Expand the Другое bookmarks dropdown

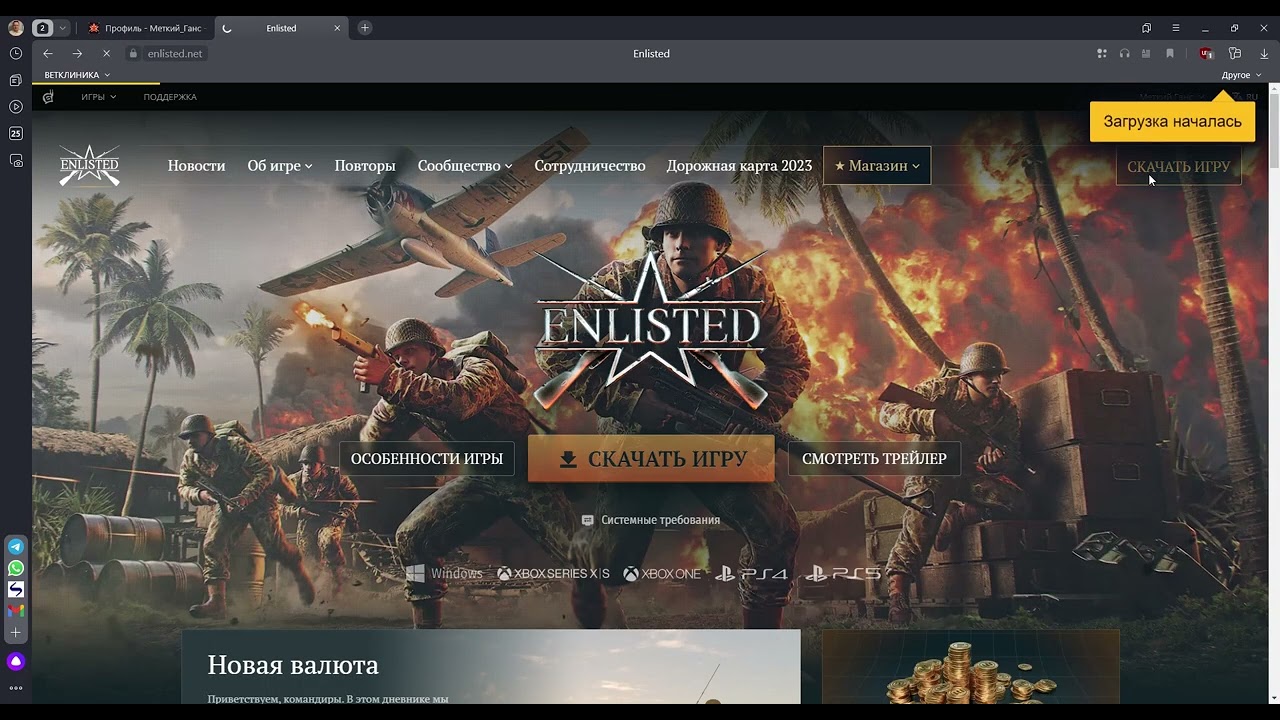click(x=1241, y=75)
